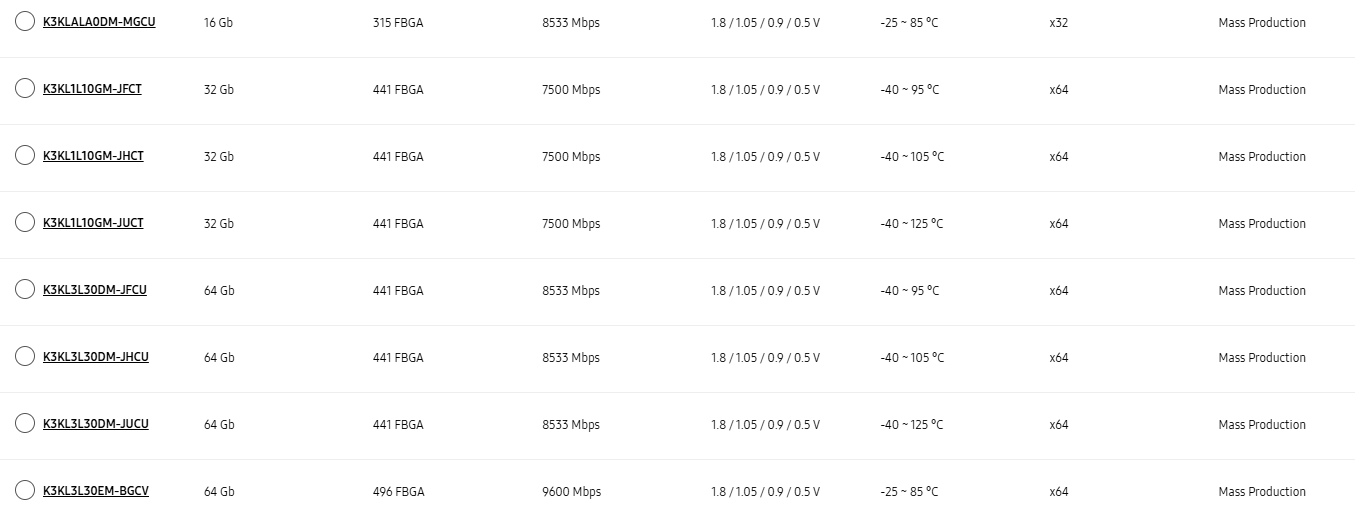The width and height of the screenshot is (1355, 523).
Task: Select radio button for K3KL1L10GM-JUCT
Action: (25, 223)
